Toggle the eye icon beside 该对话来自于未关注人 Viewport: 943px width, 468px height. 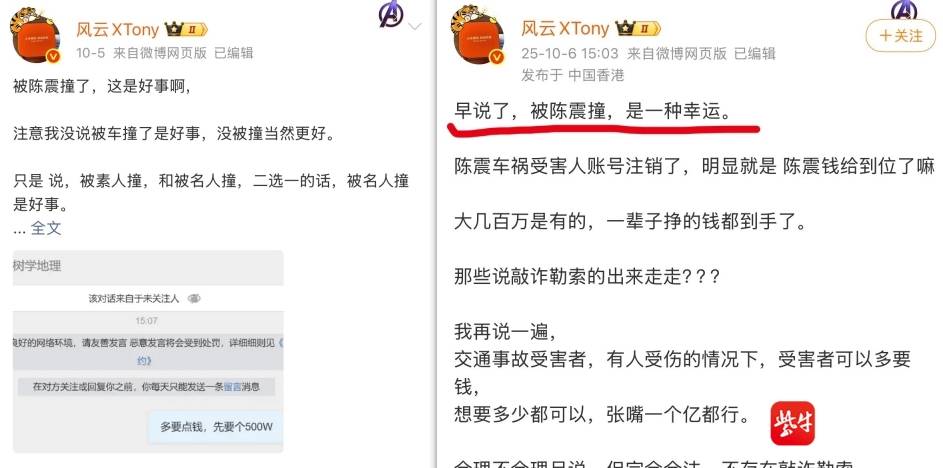coord(194,298)
